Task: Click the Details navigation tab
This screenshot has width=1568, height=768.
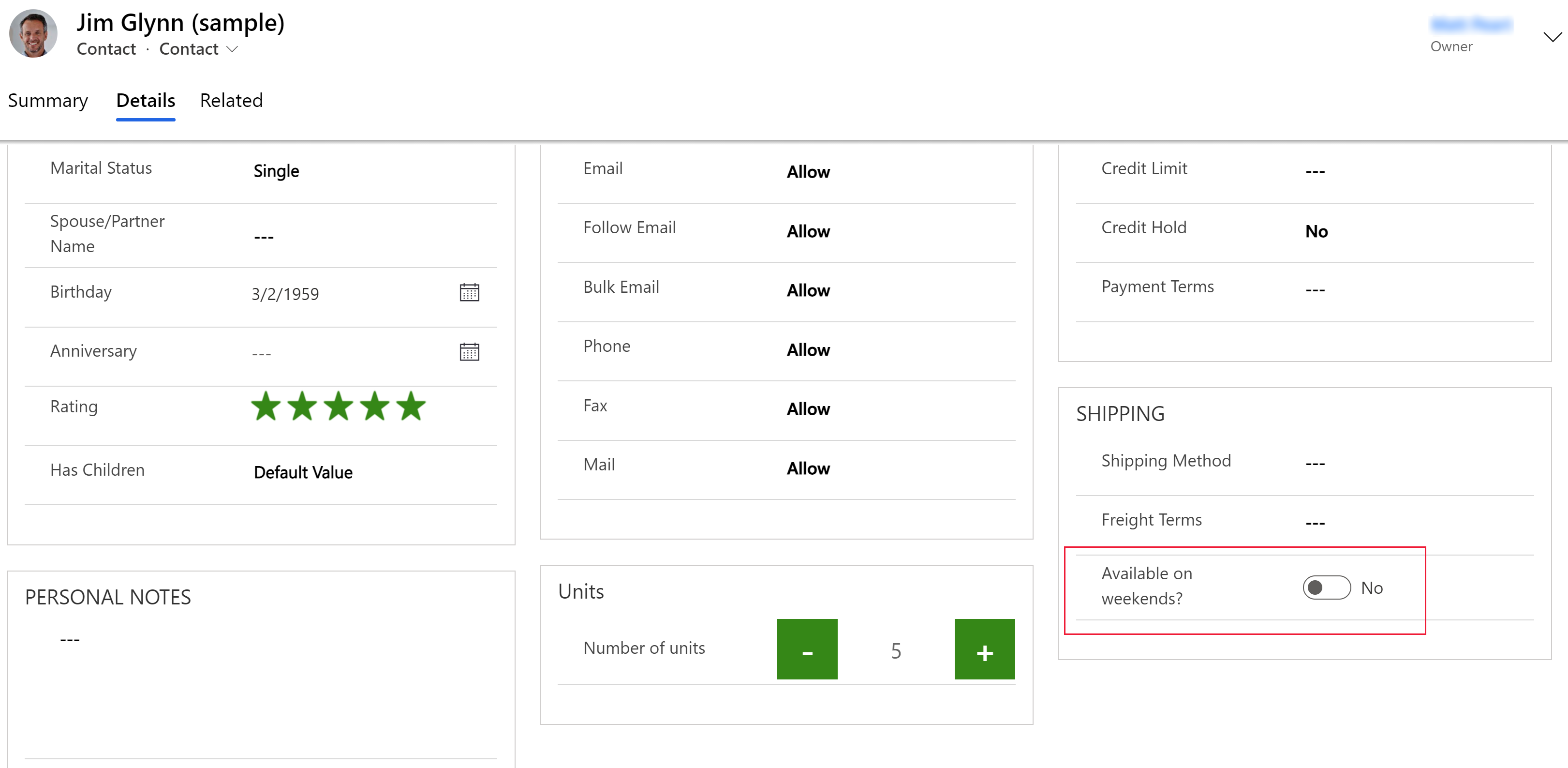Action: click(146, 100)
